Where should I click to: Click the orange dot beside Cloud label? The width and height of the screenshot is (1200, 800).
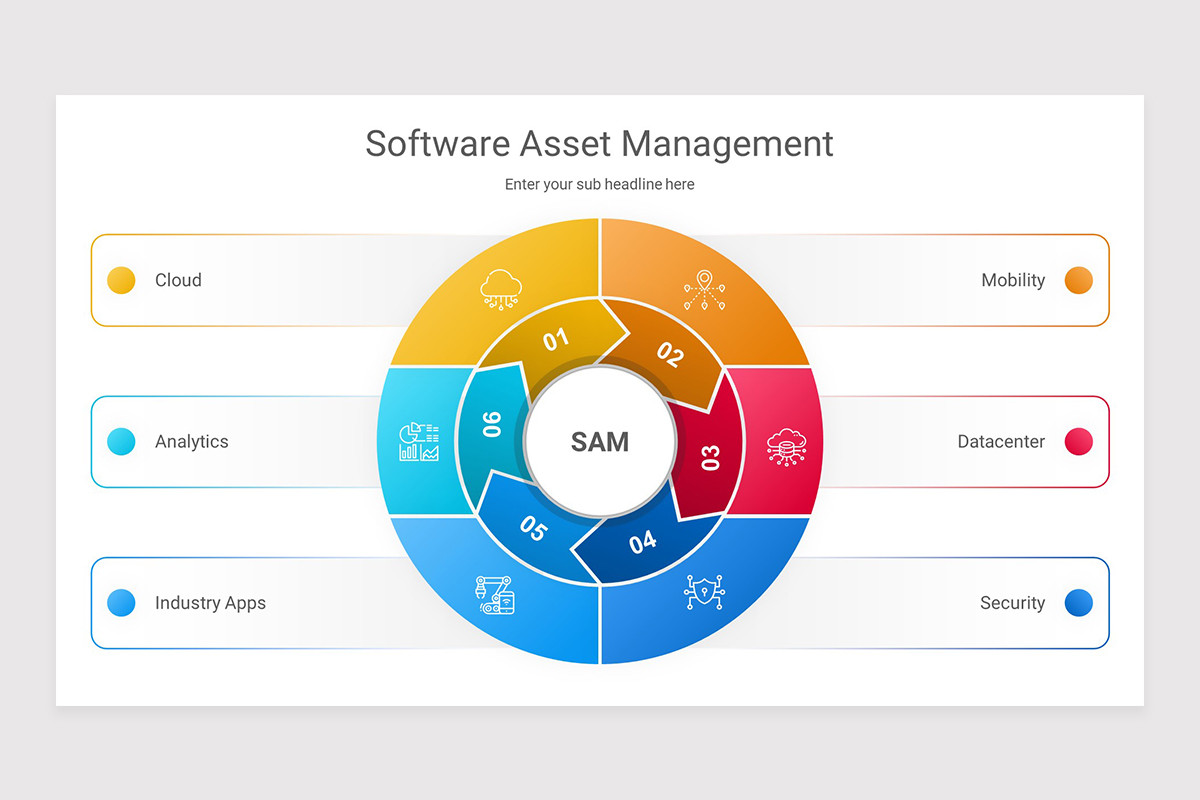121,280
